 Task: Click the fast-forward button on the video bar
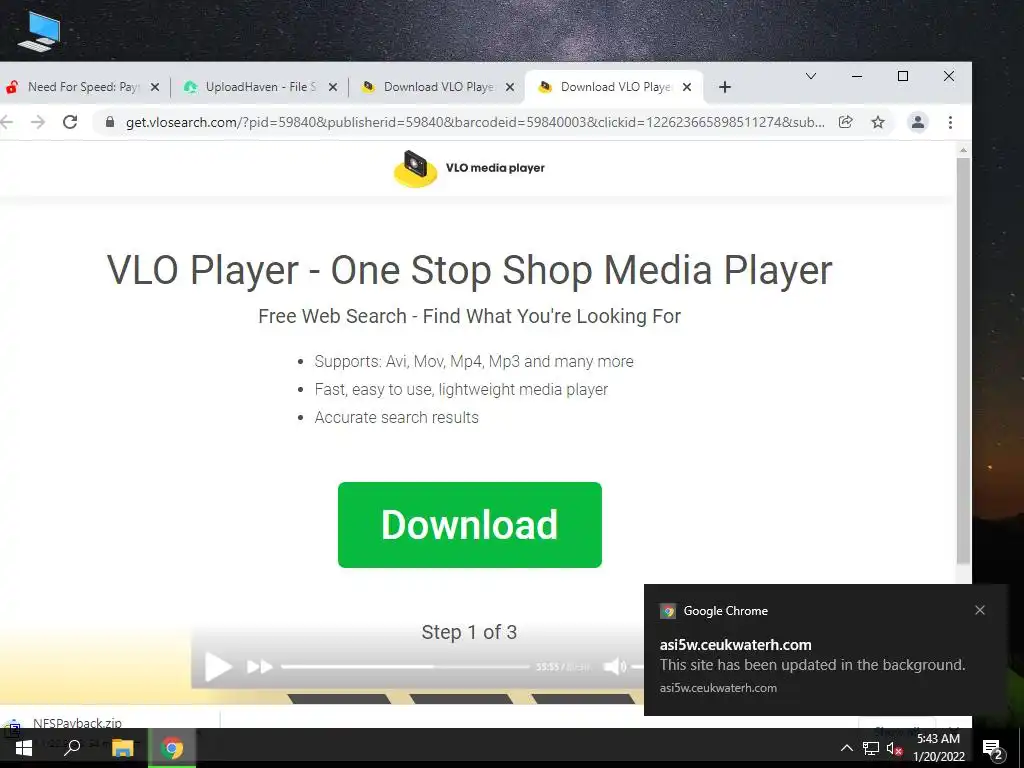click(259, 667)
